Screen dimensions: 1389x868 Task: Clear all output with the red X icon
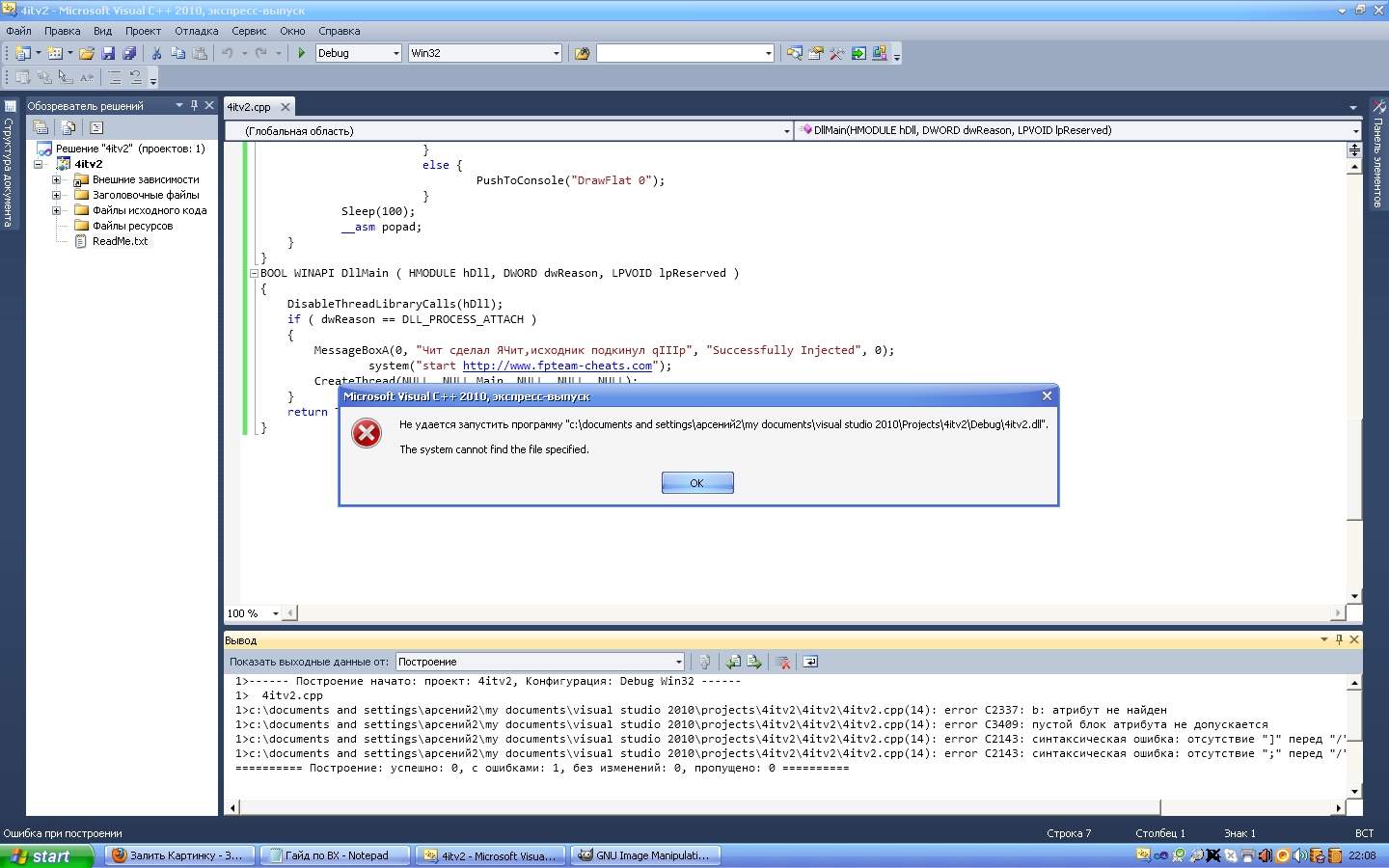click(783, 662)
